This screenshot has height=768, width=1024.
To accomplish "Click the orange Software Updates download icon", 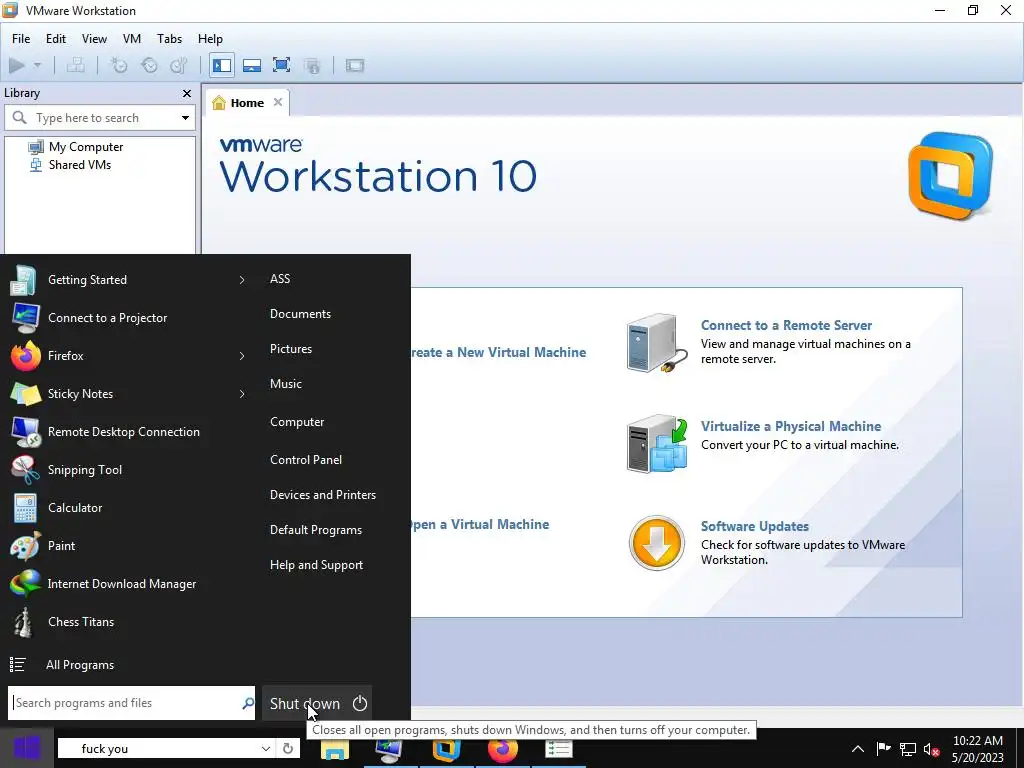I will 656,543.
